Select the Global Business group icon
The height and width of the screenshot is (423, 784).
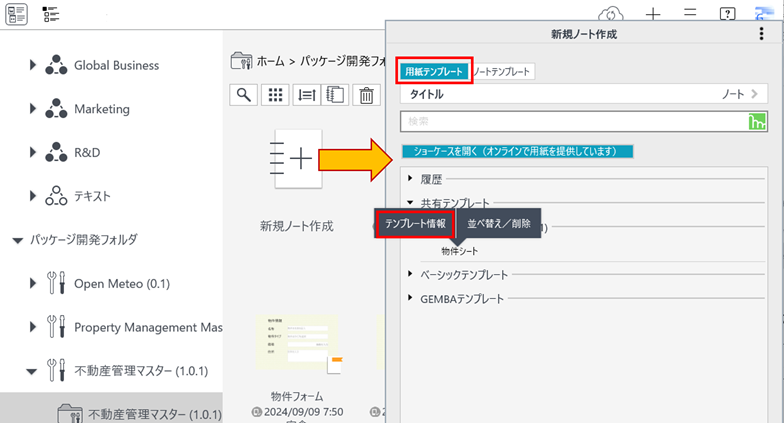pos(56,65)
